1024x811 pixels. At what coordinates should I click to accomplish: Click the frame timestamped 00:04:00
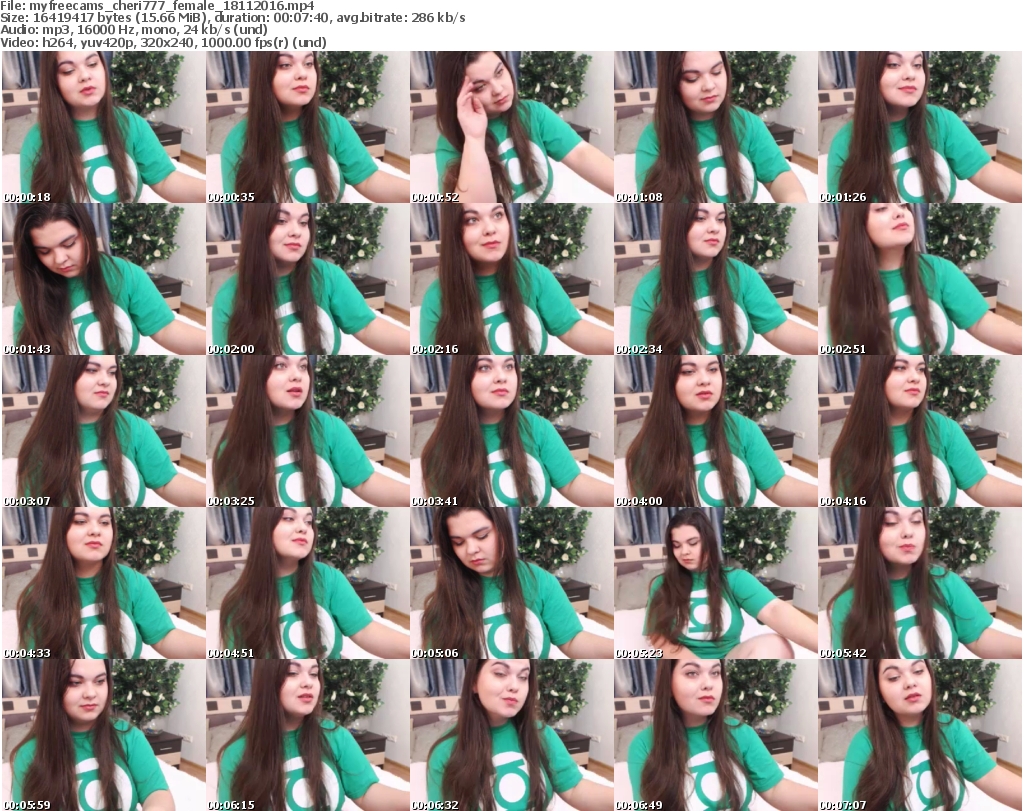[x=716, y=432]
